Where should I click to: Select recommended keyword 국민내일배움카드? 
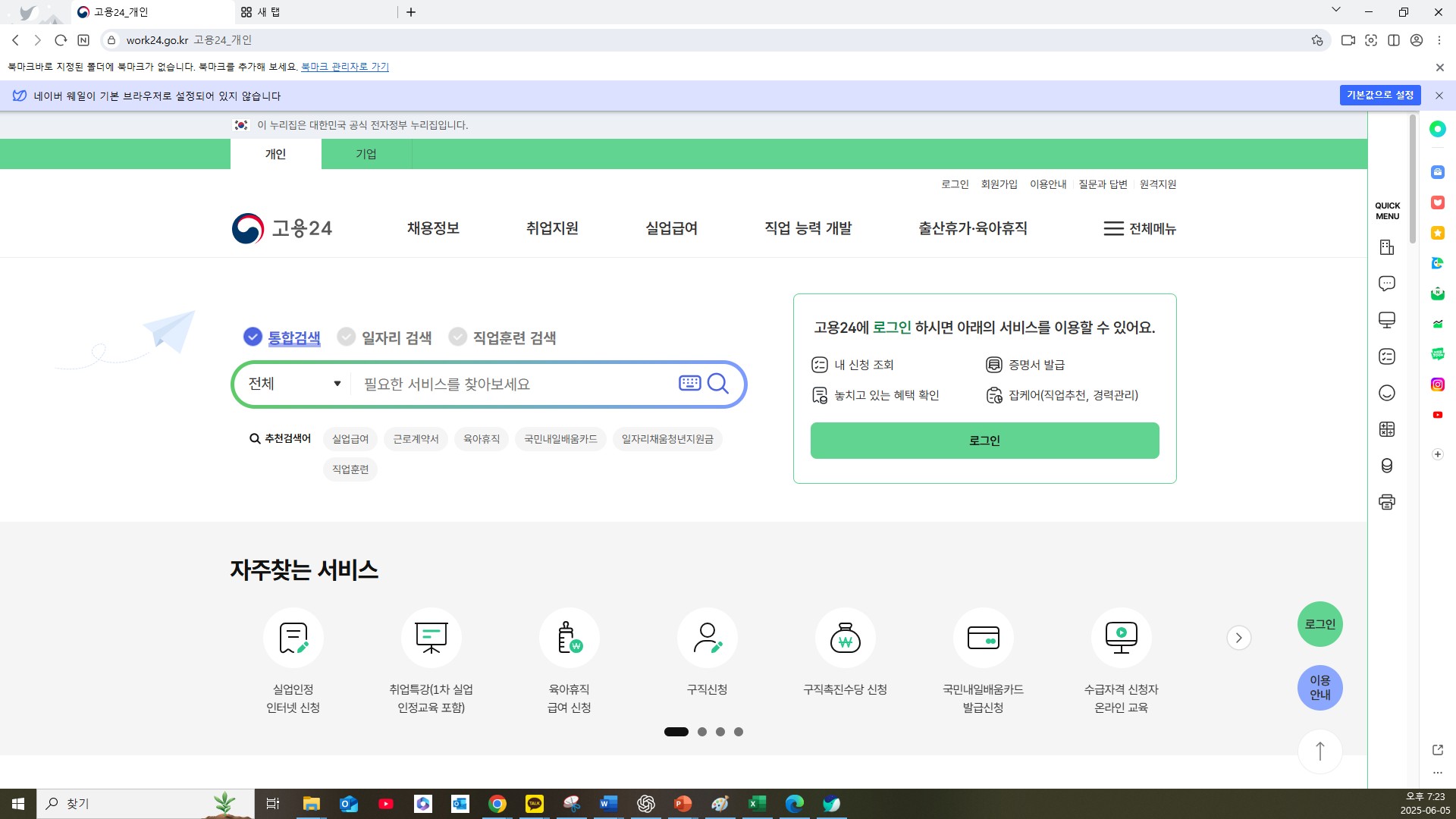[x=560, y=439]
